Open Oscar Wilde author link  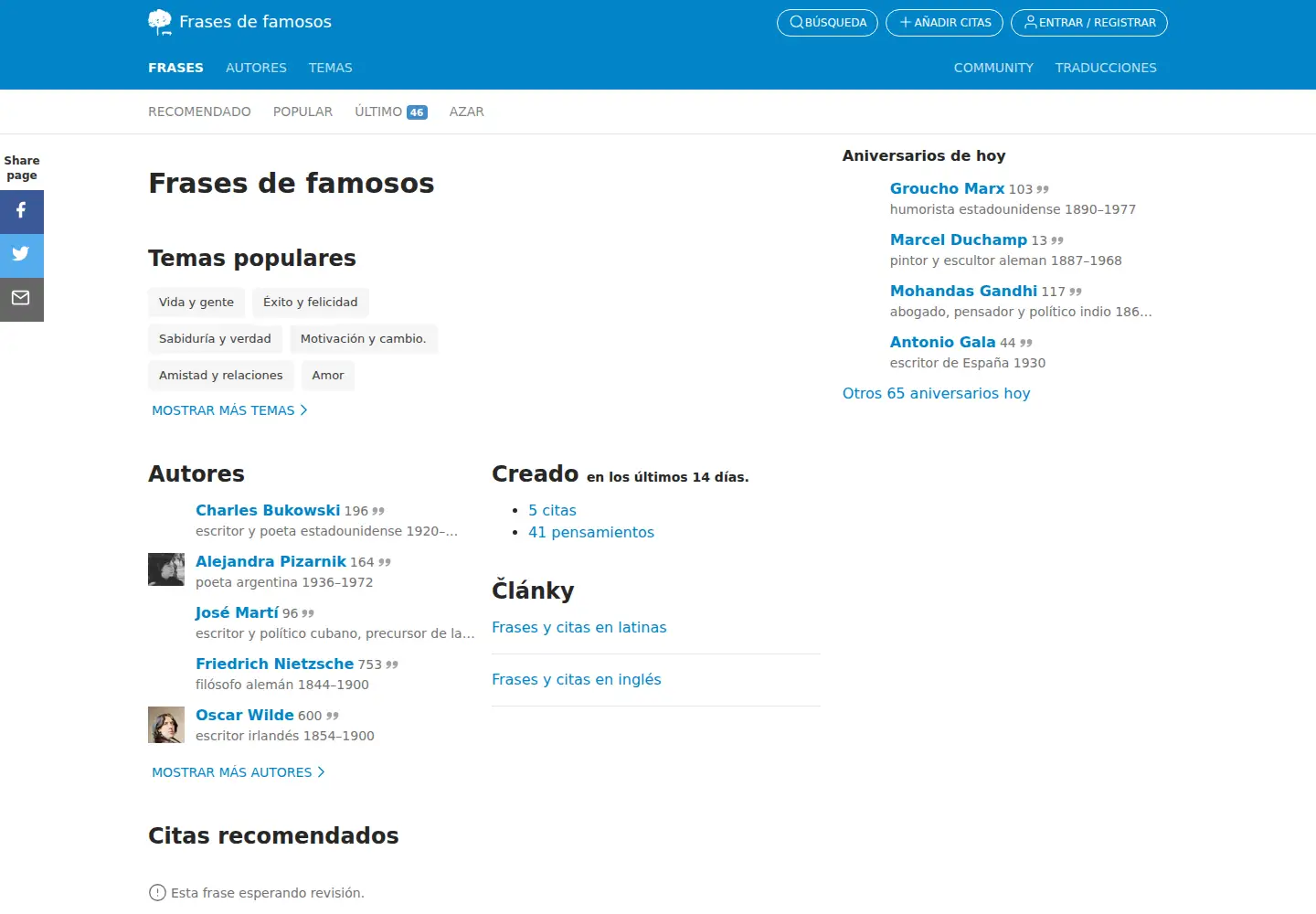(x=245, y=715)
